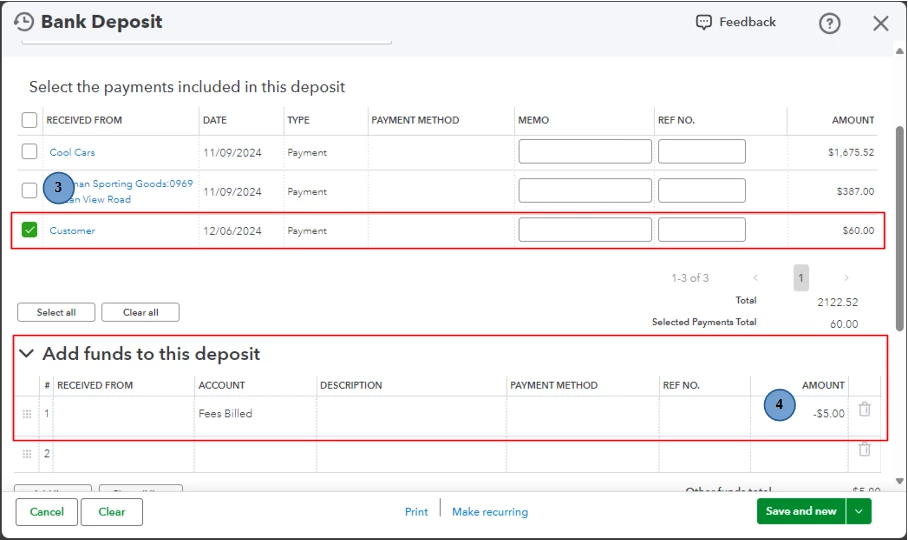
Task: Open the Save and new dropdown arrow
Action: (859, 511)
